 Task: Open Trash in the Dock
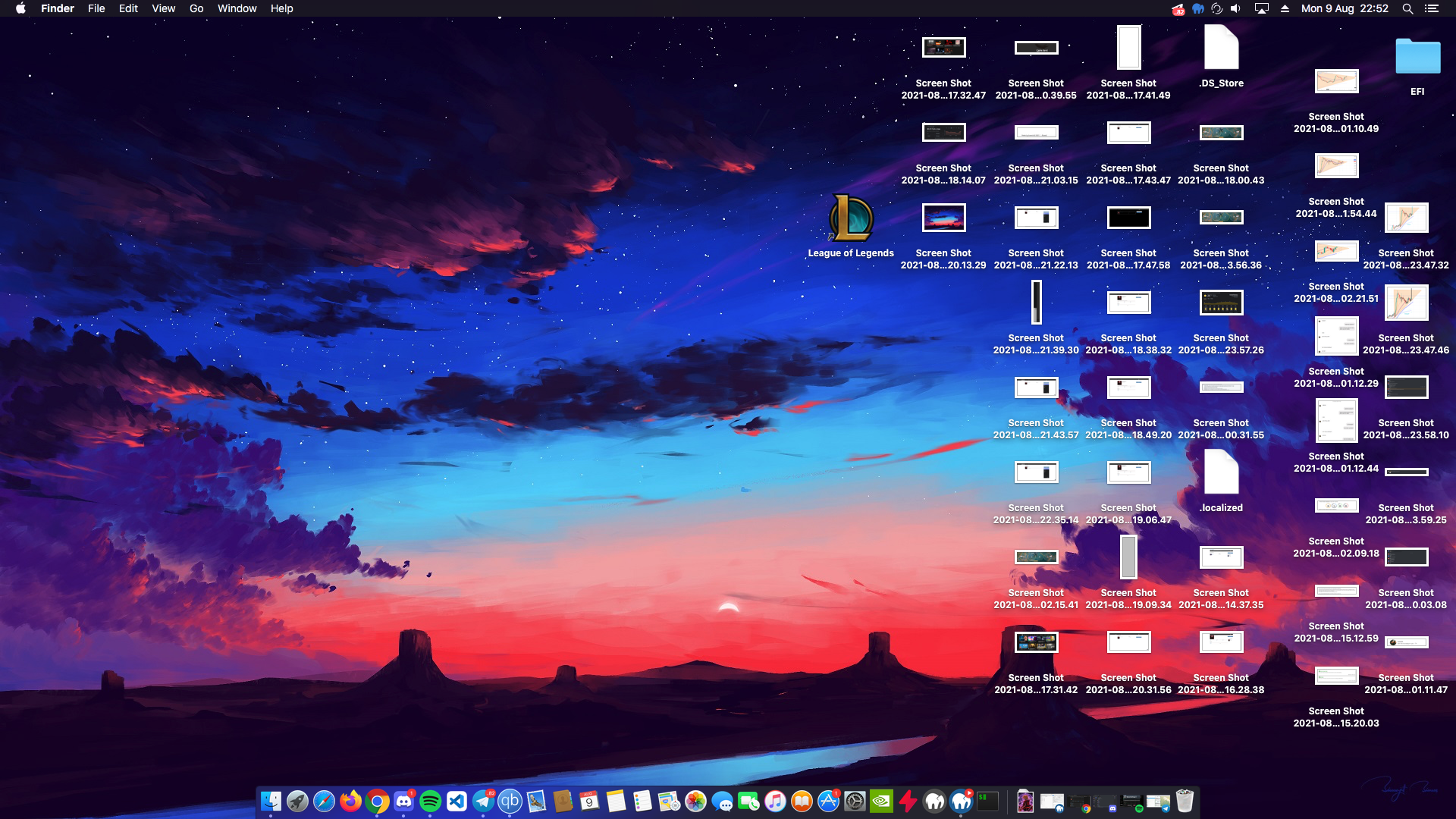1185,801
